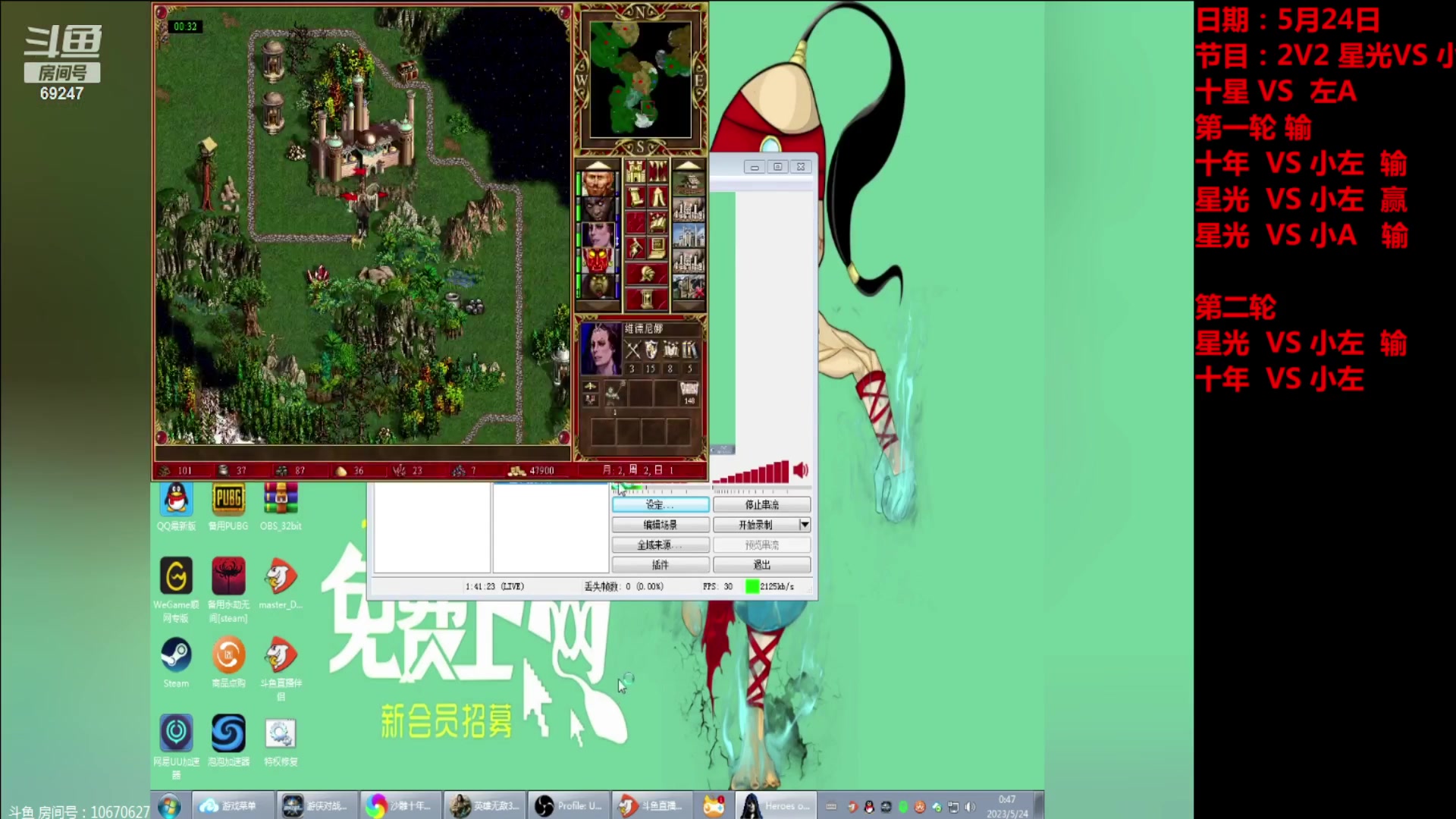Click the spell power skill icon
Screen dimensions: 1456x819
pyautogui.click(x=670, y=350)
